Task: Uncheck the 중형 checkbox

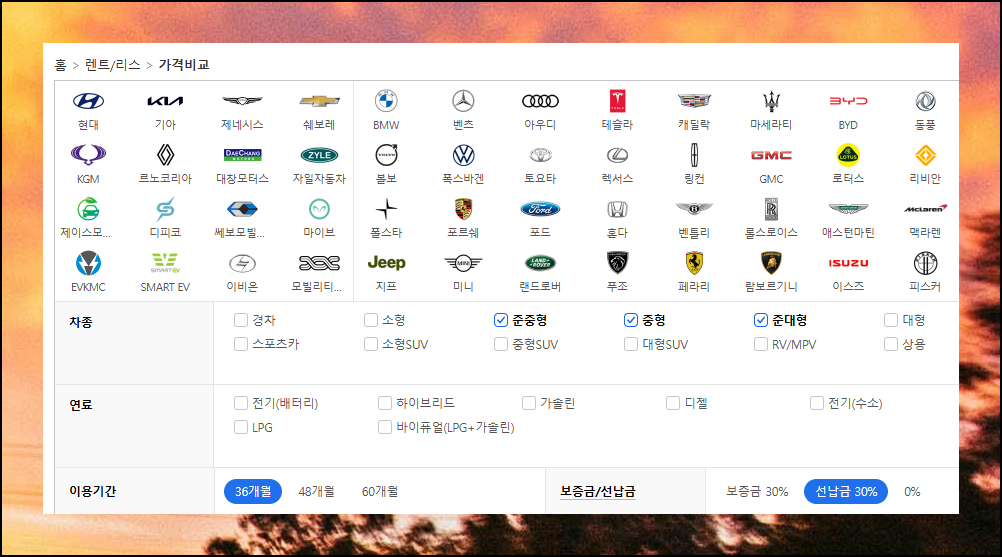Action: [x=631, y=320]
